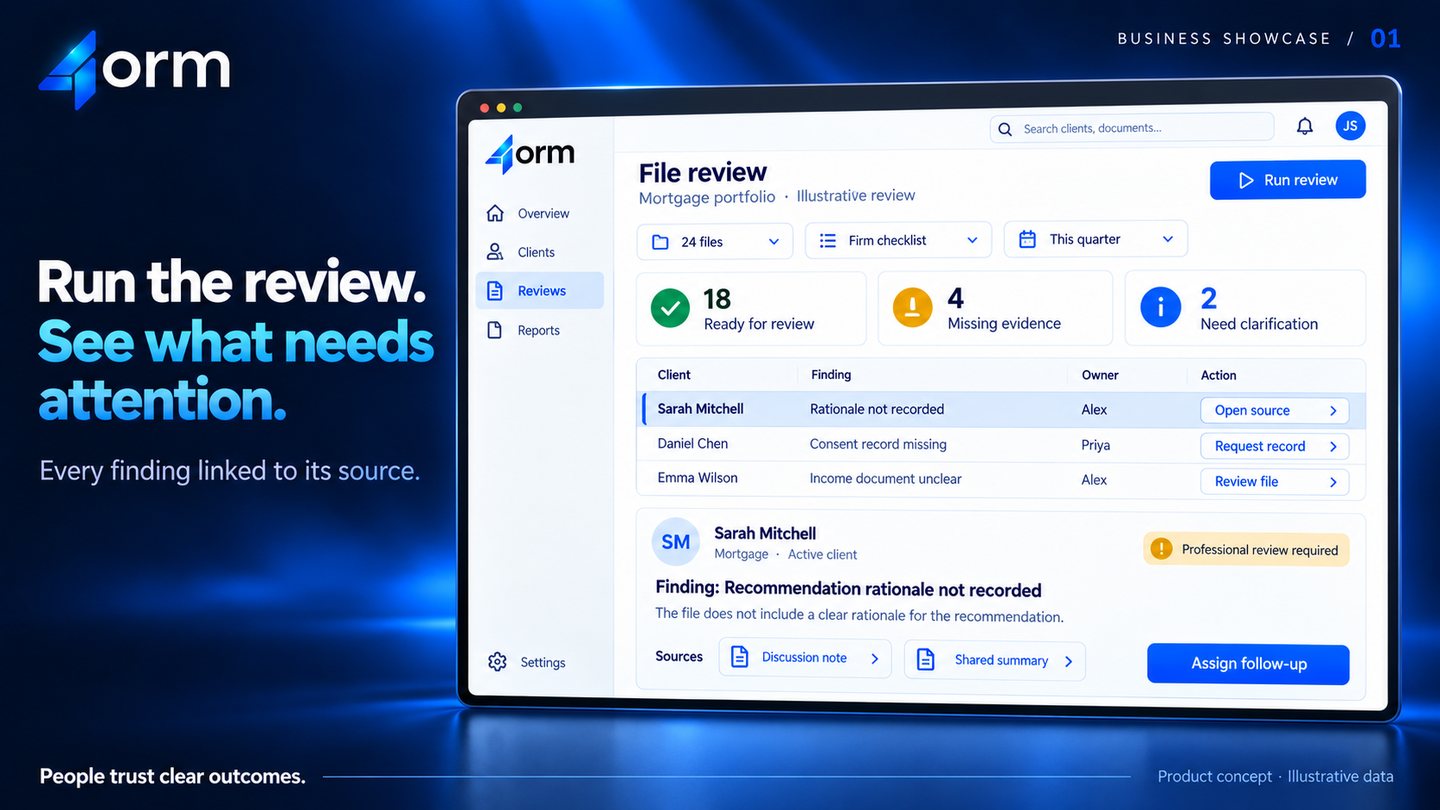Click the 4orm logo in the sidebar
This screenshot has width=1440, height=810.
click(530, 154)
